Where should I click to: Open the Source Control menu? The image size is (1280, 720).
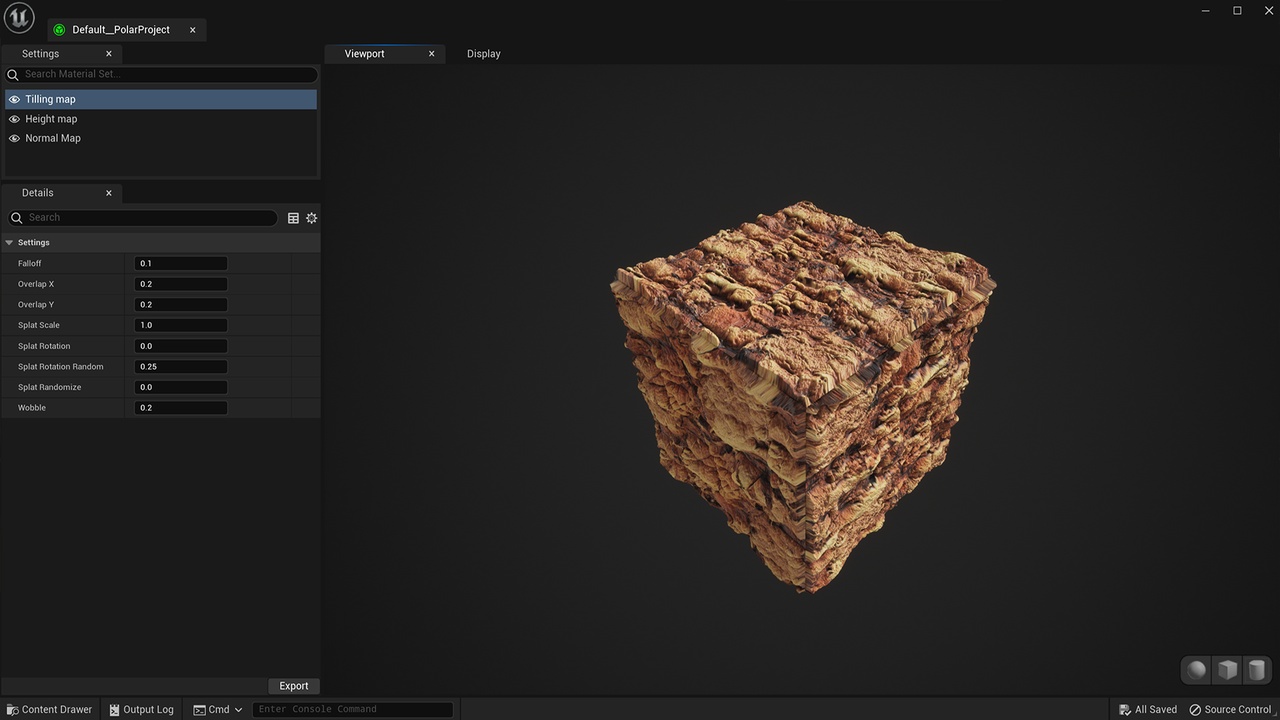(x=1230, y=710)
